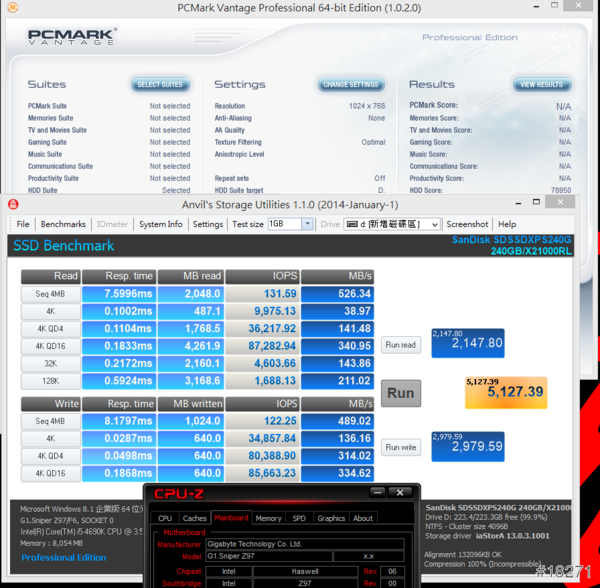Open the Test size dropdown arrow
This screenshot has width=600, height=588.
click(x=307, y=224)
